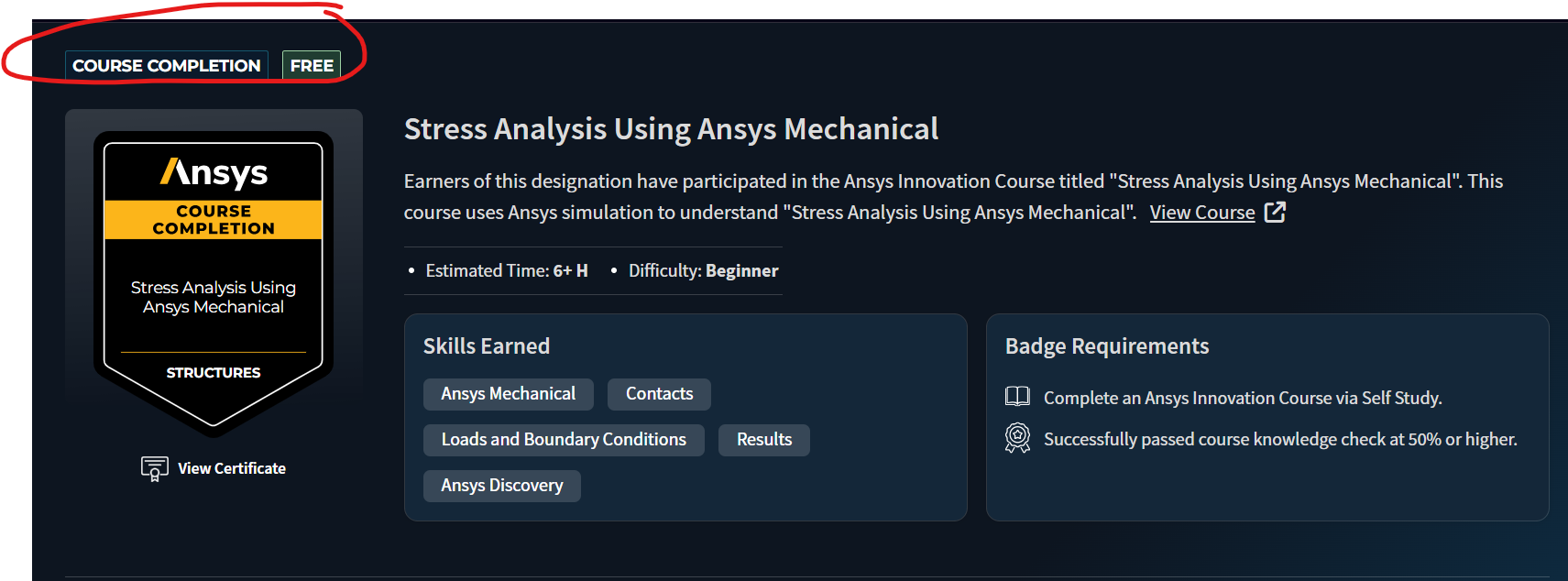Click the Stress Analysis Using Ansys Mechanical heading
The image size is (1568, 581).
point(671,129)
